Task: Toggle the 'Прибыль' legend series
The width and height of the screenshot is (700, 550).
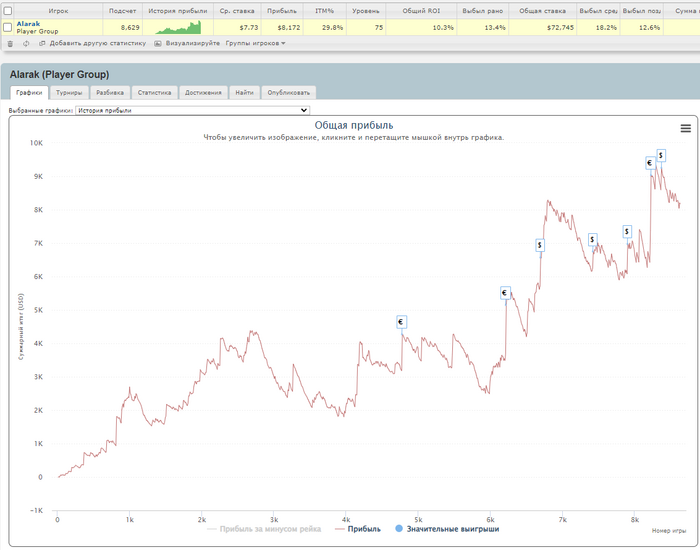Action: coord(358,529)
